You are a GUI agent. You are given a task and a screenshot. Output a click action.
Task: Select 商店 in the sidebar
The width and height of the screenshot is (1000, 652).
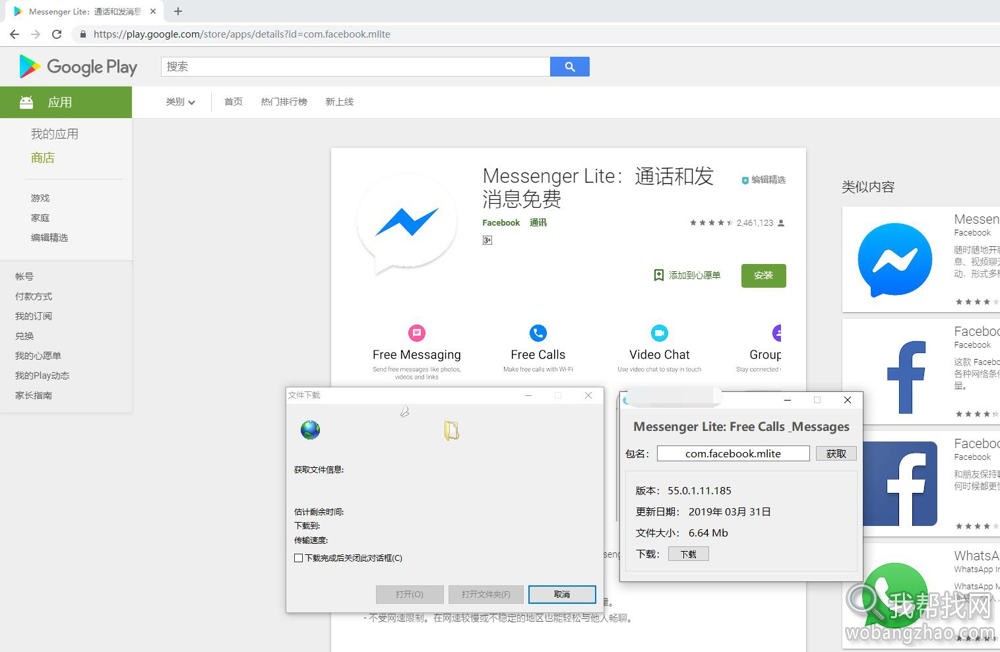tap(43, 158)
